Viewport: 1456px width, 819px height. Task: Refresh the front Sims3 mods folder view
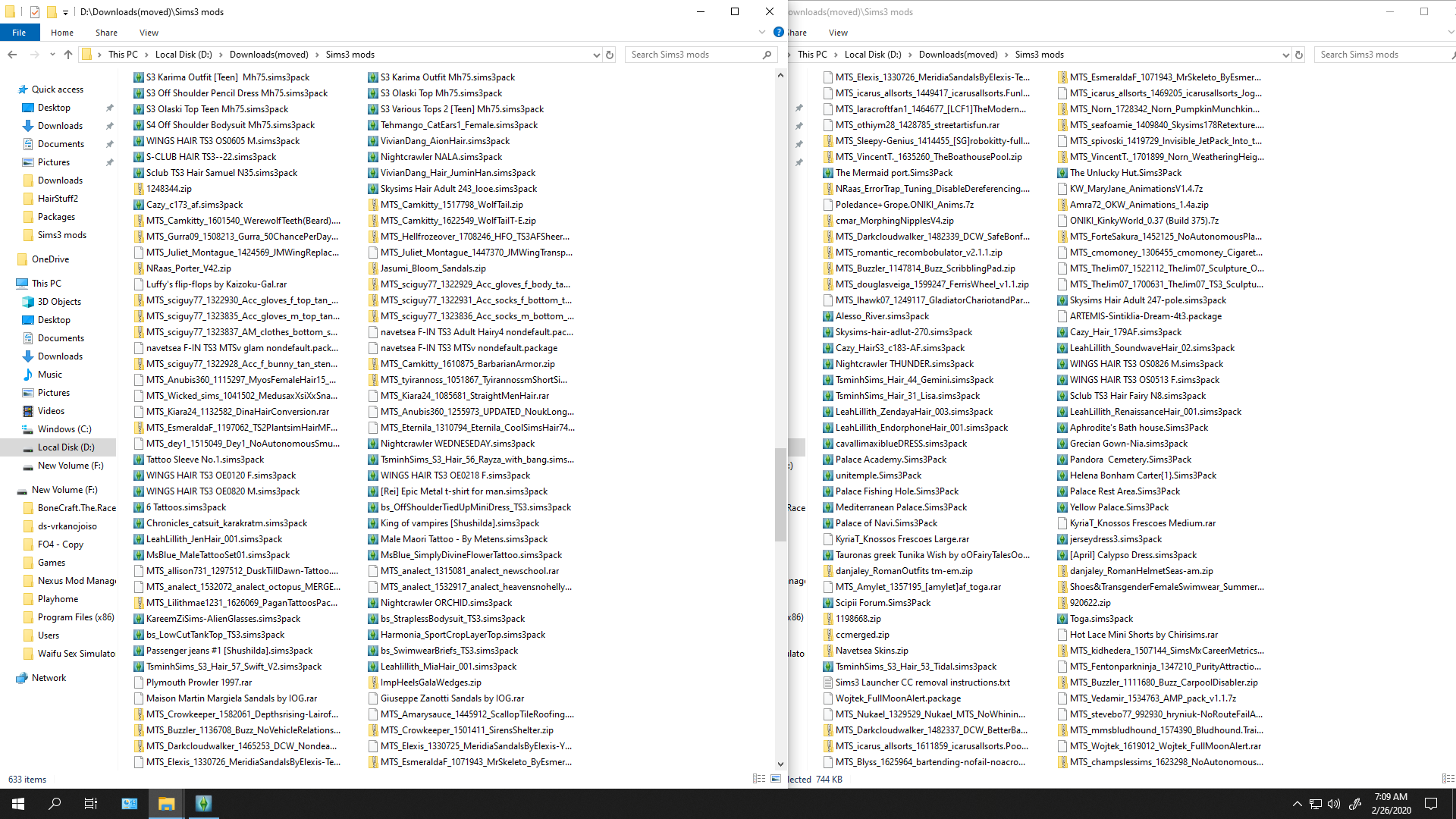click(x=609, y=55)
